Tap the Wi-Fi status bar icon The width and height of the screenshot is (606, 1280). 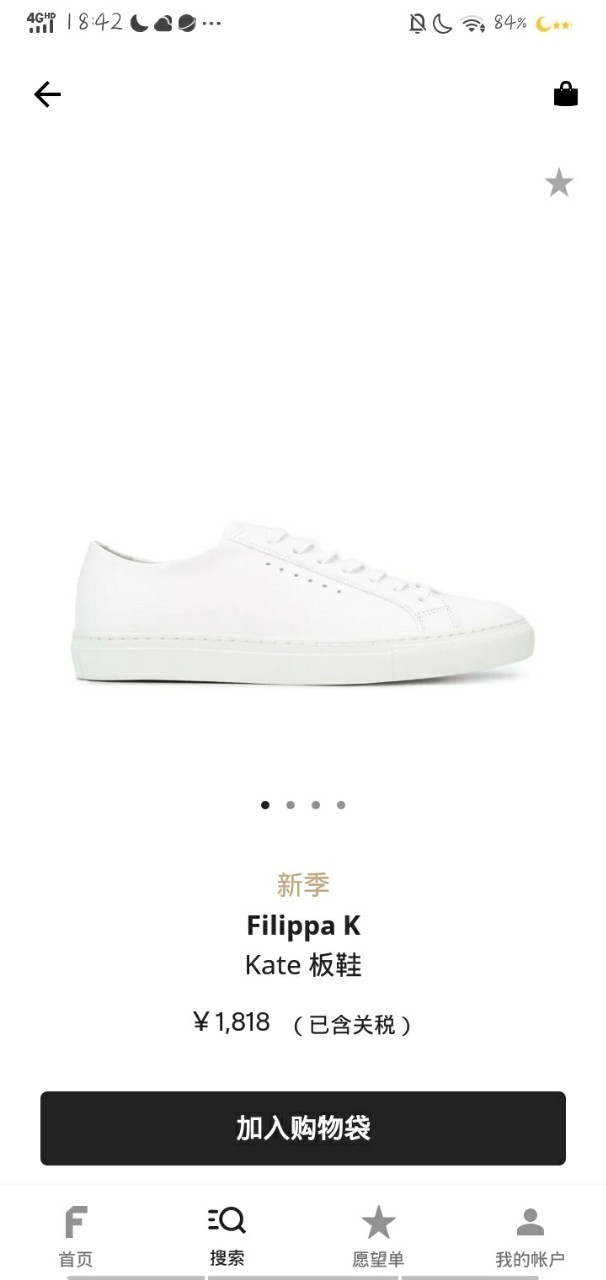coord(473,23)
